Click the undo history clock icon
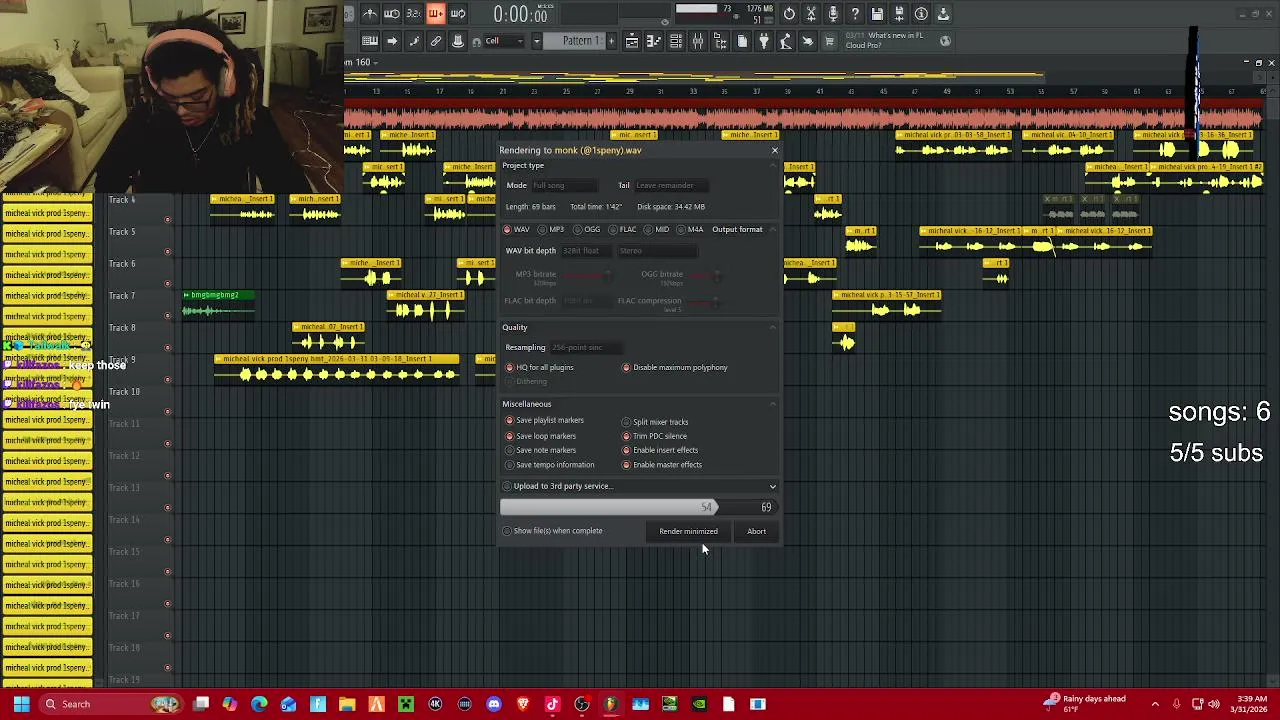 pyautogui.click(x=789, y=14)
